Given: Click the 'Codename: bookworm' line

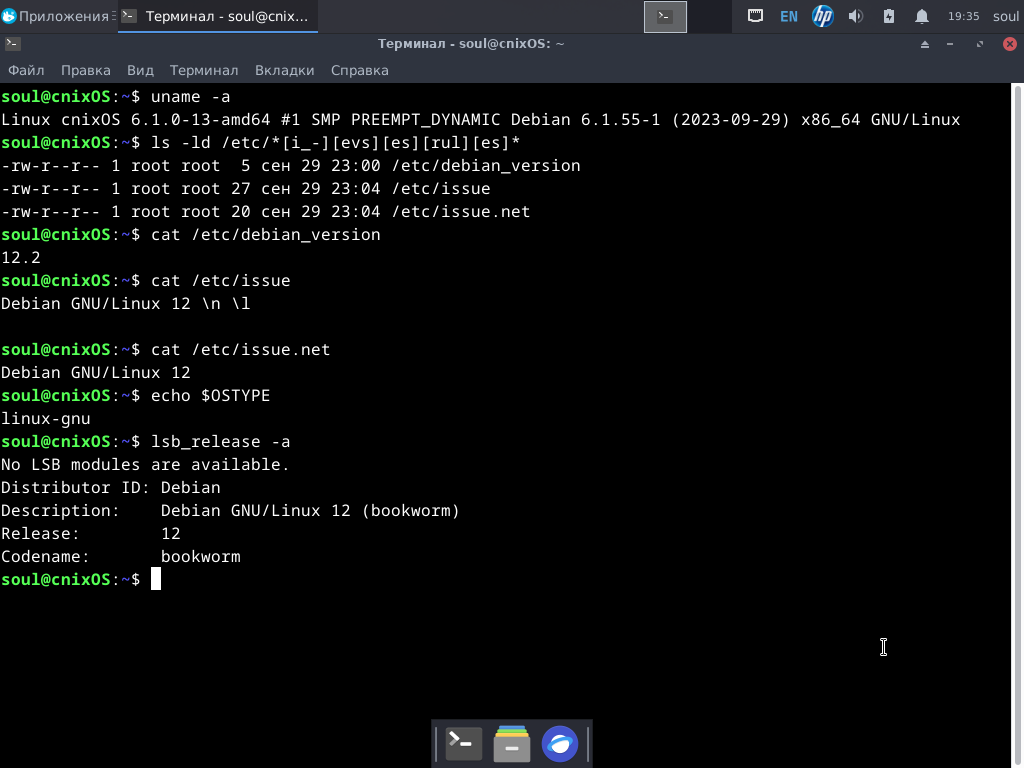Looking at the screenshot, I should 121,556.
